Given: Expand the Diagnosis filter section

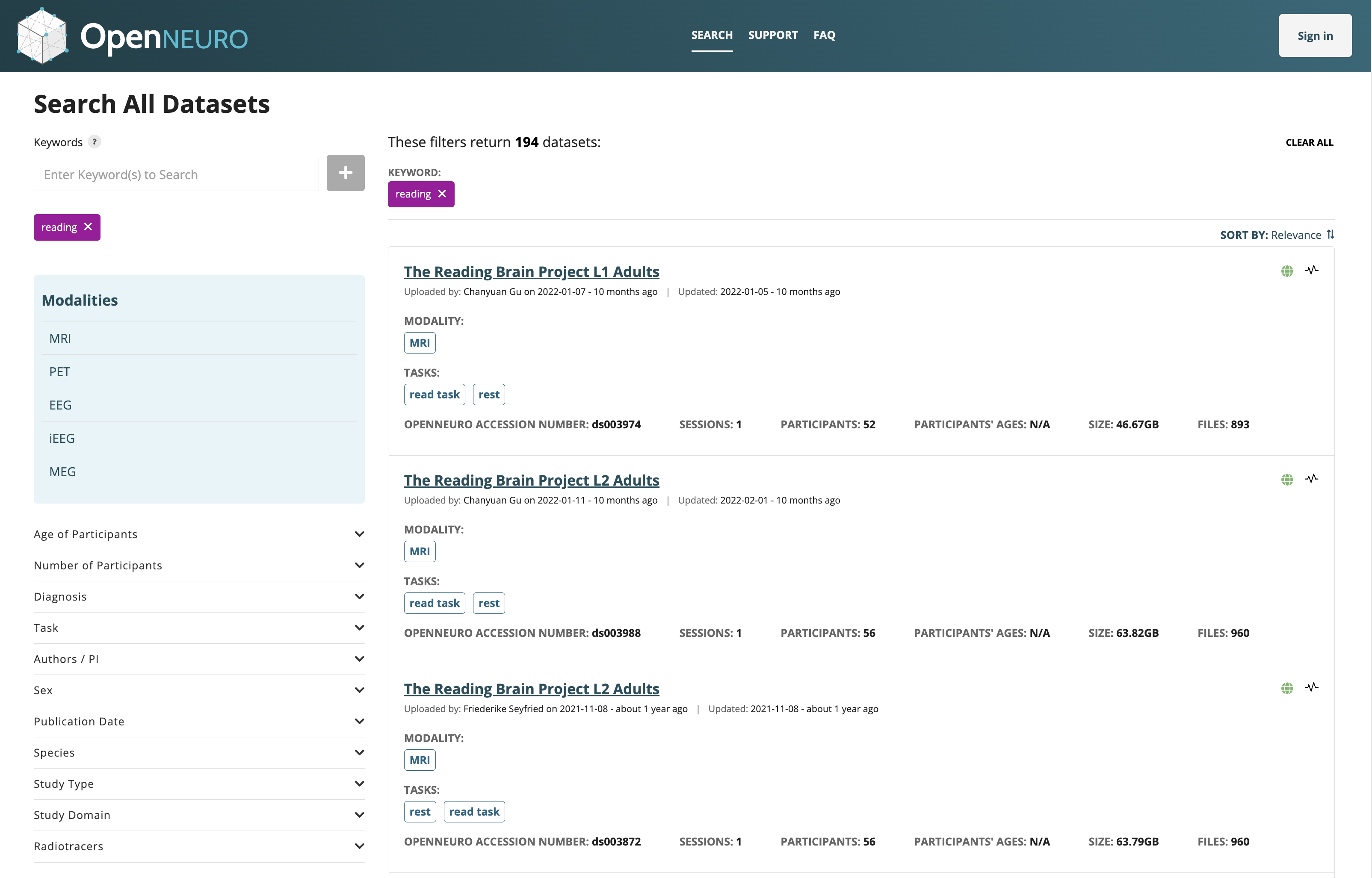Looking at the screenshot, I should pos(198,596).
